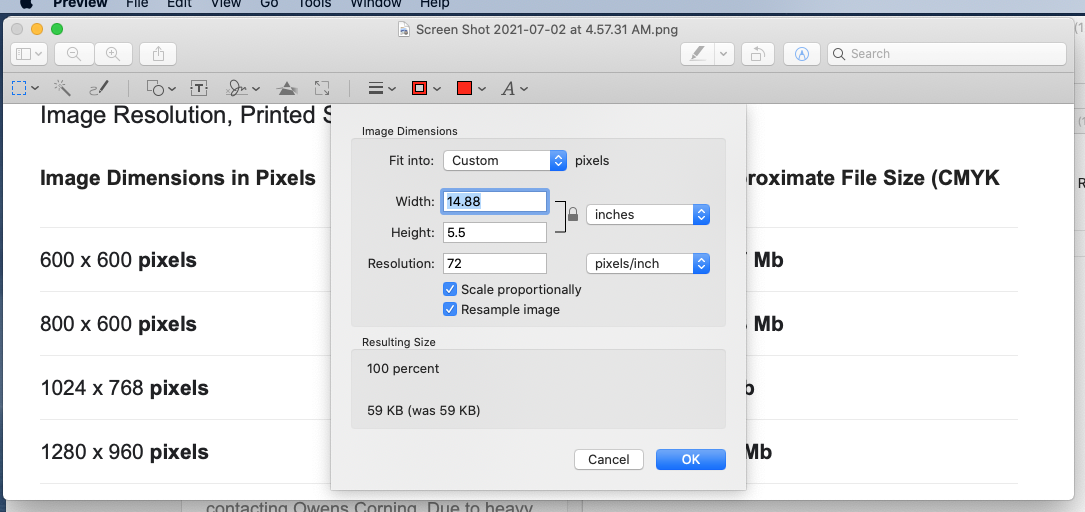Change the inches unit dropdown
The width and height of the screenshot is (1085, 512).
tap(647, 214)
